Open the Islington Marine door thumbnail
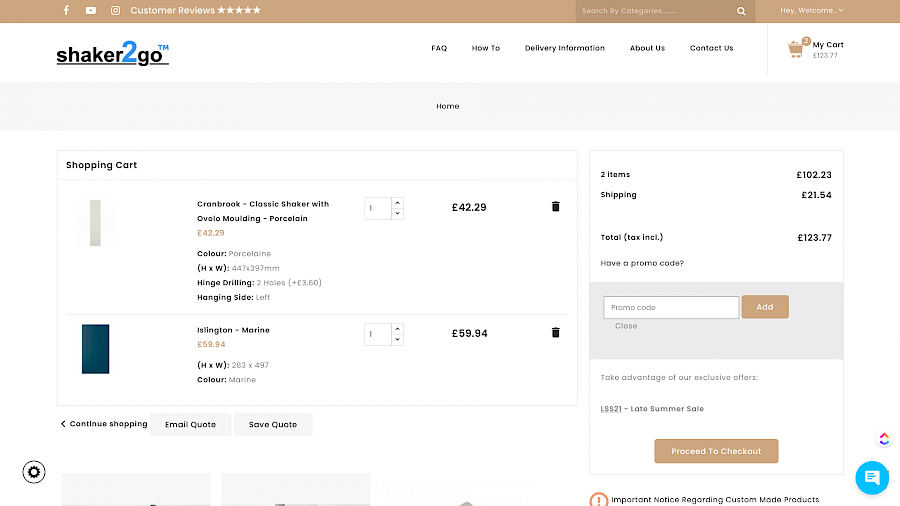This screenshot has width=900, height=506. (x=96, y=349)
